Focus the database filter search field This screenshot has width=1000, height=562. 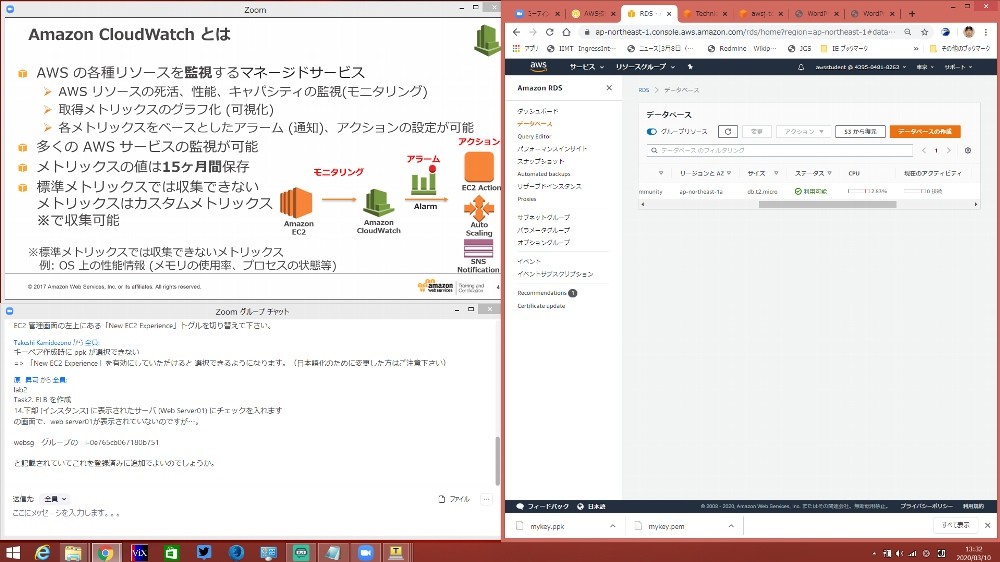click(x=779, y=151)
